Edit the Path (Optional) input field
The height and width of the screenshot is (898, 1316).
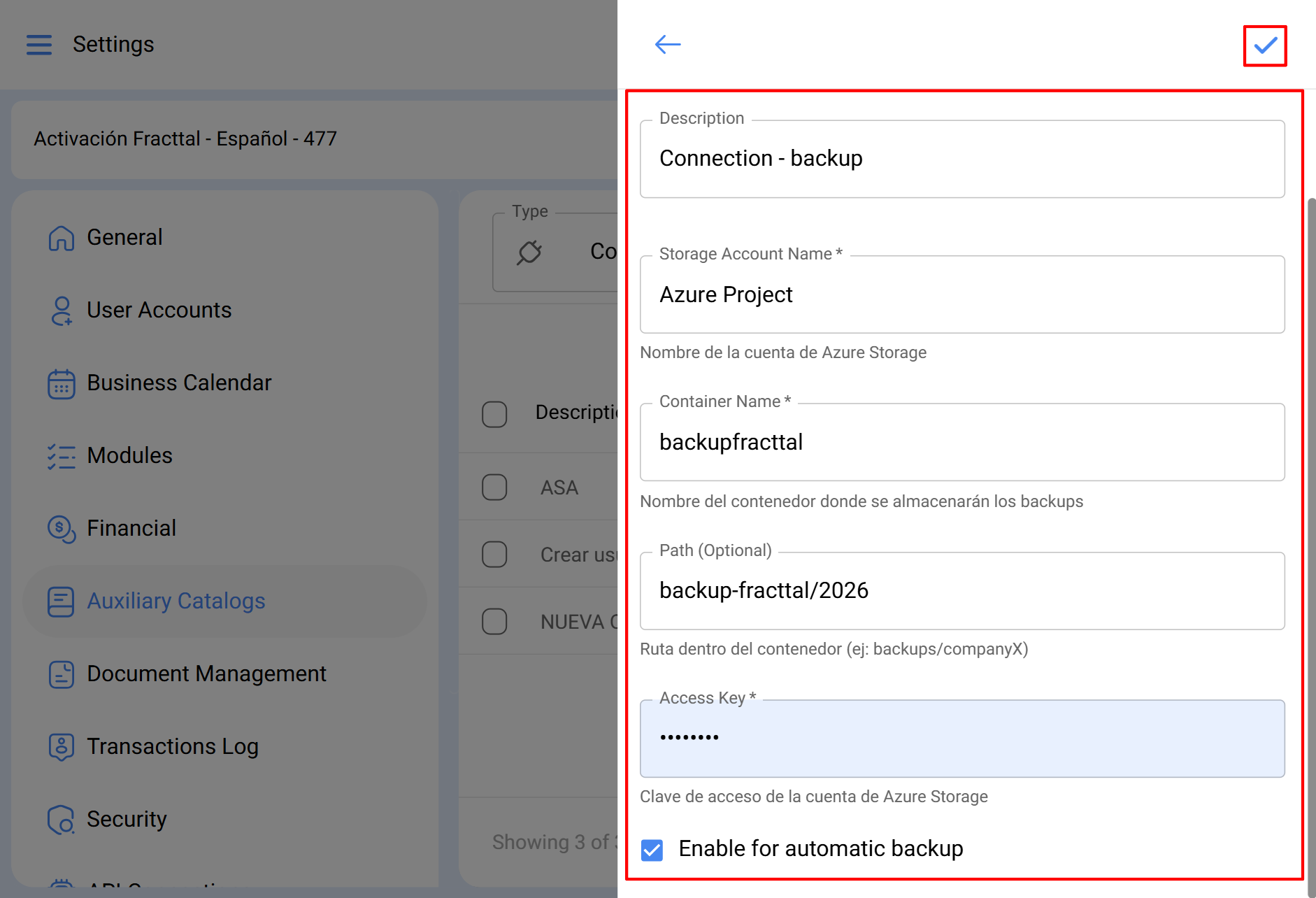(961, 590)
